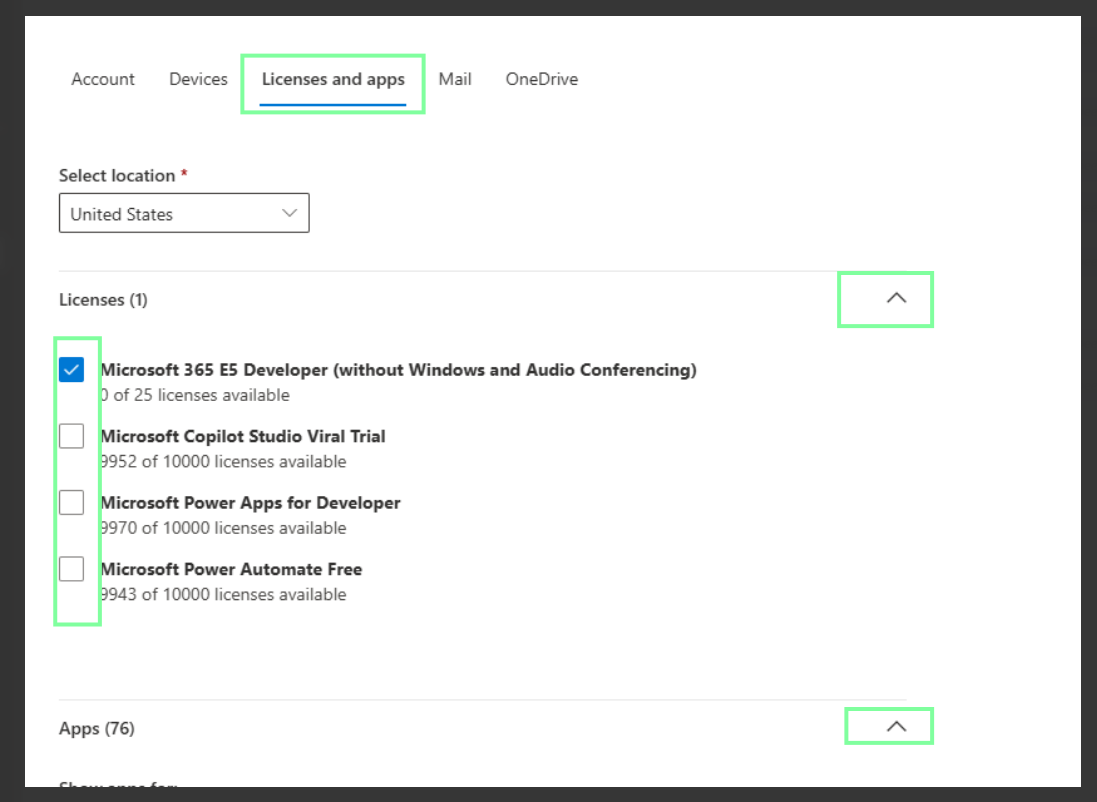The width and height of the screenshot is (1097, 802).
Task: Open the OneDrive tab
Action: 542,79
